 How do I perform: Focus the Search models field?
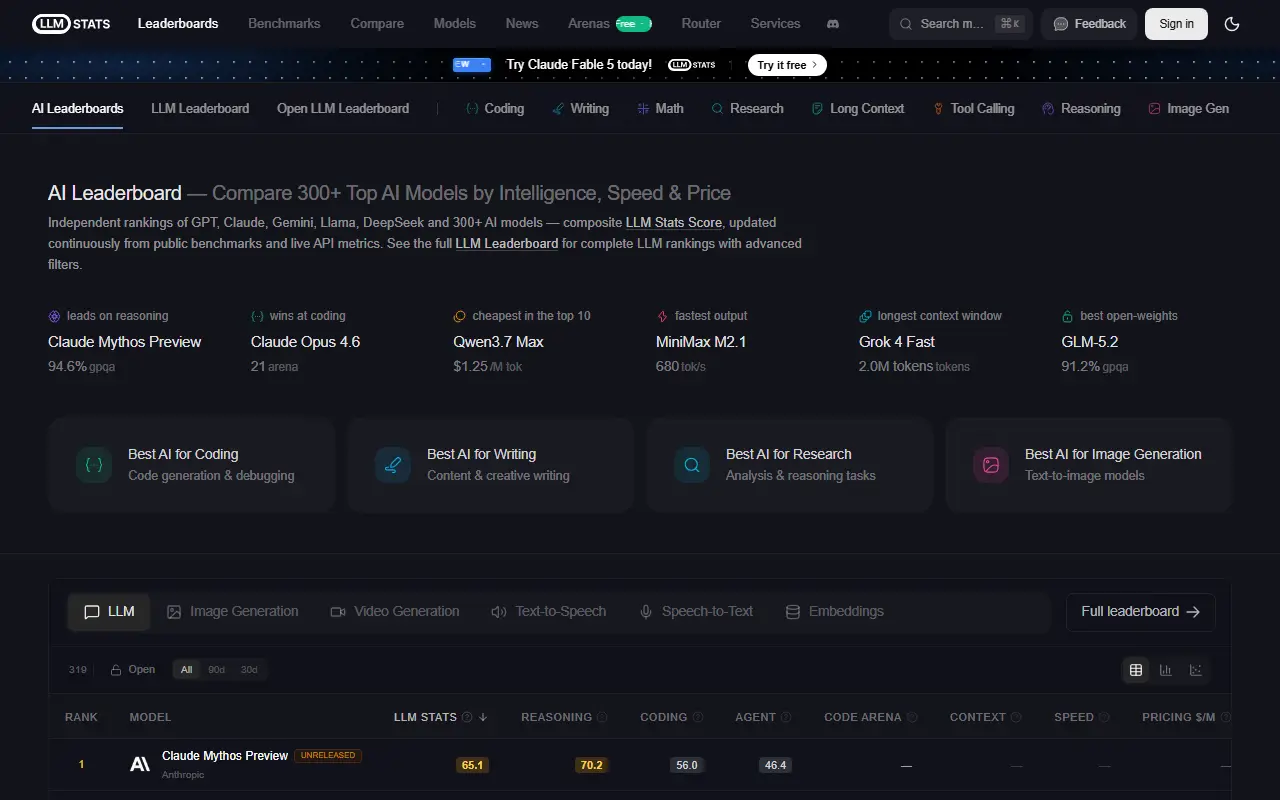point(961,24)
